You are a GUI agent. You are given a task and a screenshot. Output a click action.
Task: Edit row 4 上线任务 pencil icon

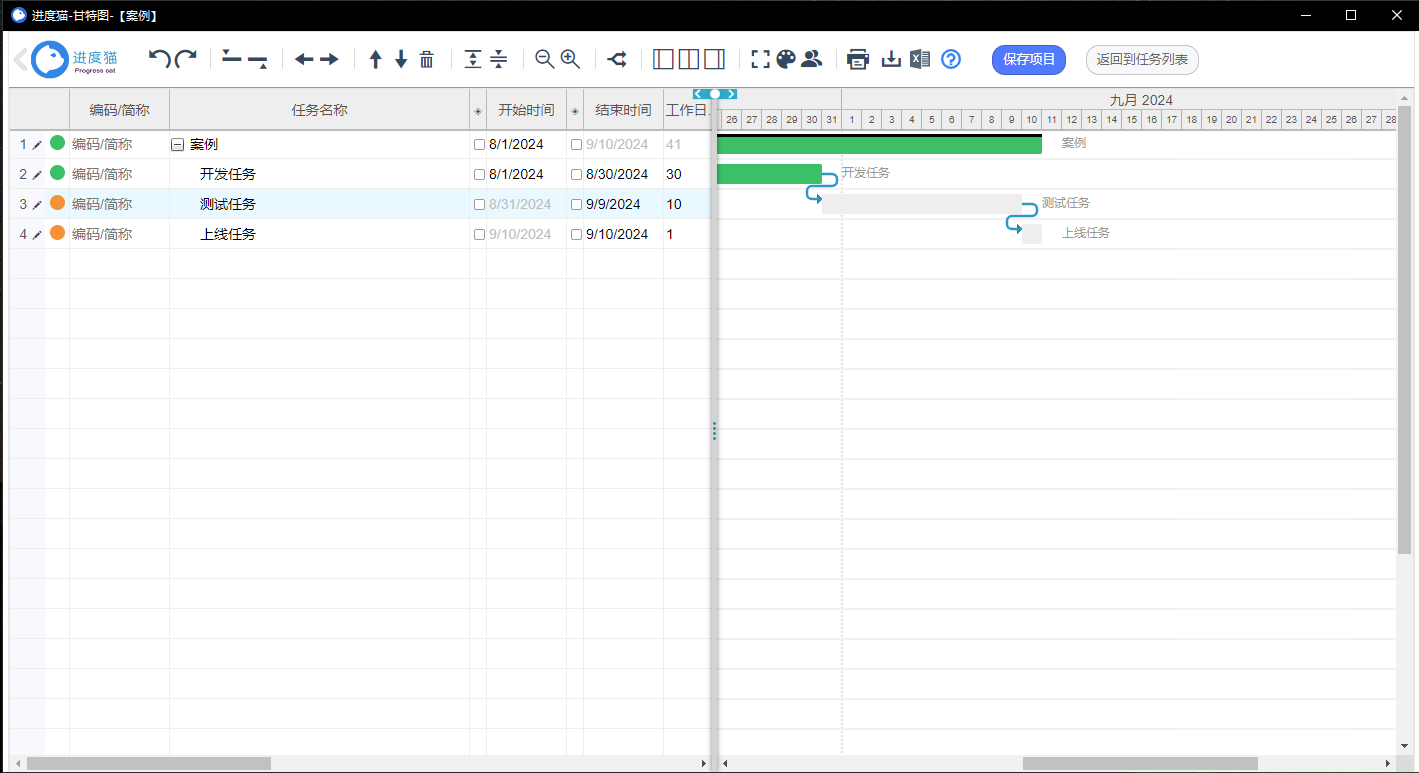tap(37, 235)
